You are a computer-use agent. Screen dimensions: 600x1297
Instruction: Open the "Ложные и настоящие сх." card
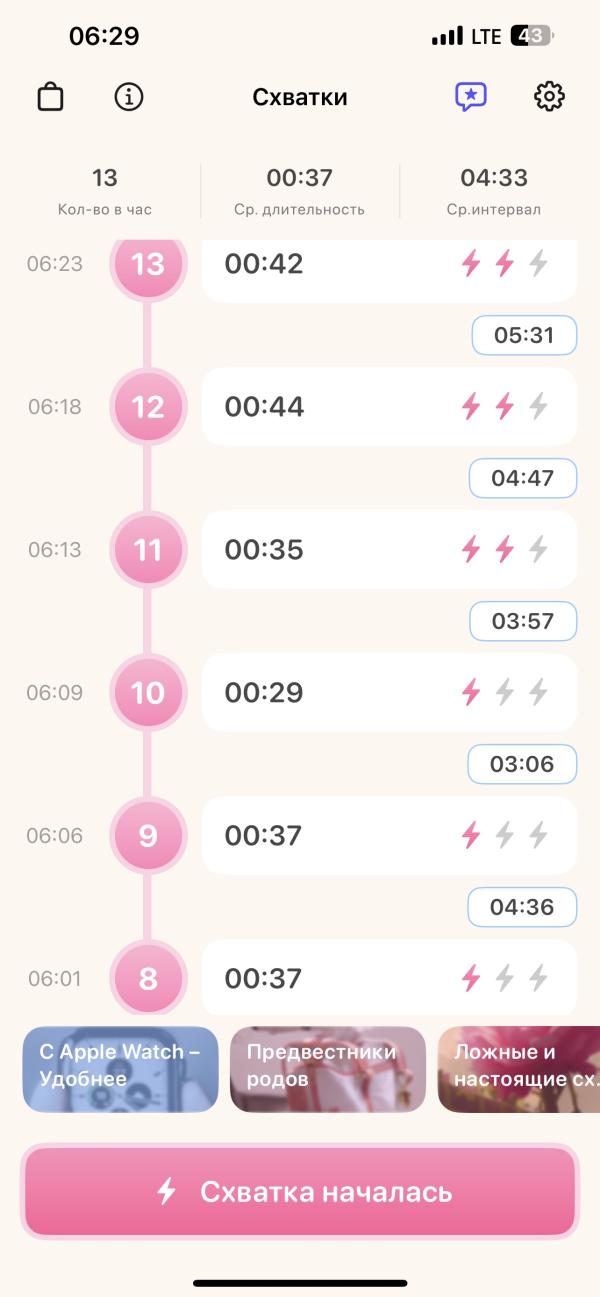click(519, 1069)
